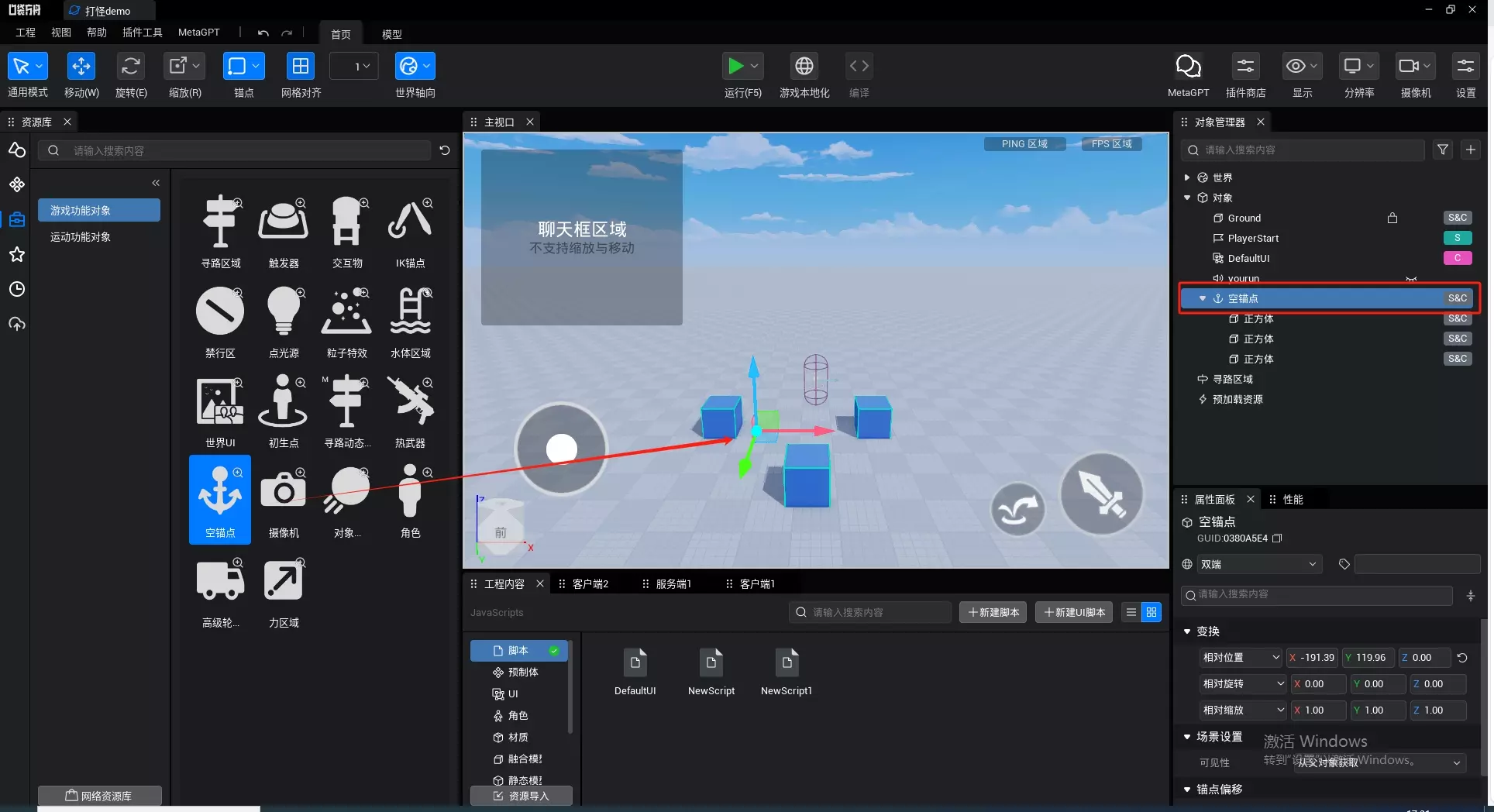Open the 帮助 menu
Image resolution: width=1494 pixels, height=812 pixels.
97,33
